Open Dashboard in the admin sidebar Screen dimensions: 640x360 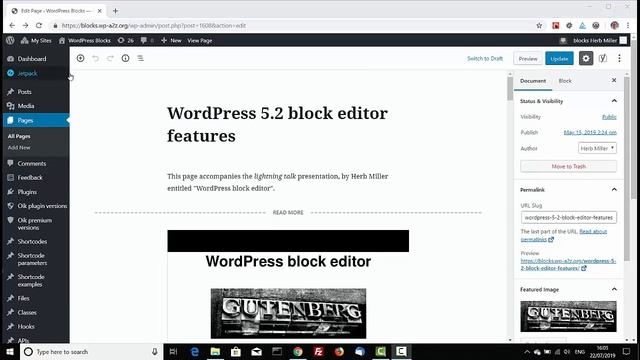[32, 59]
